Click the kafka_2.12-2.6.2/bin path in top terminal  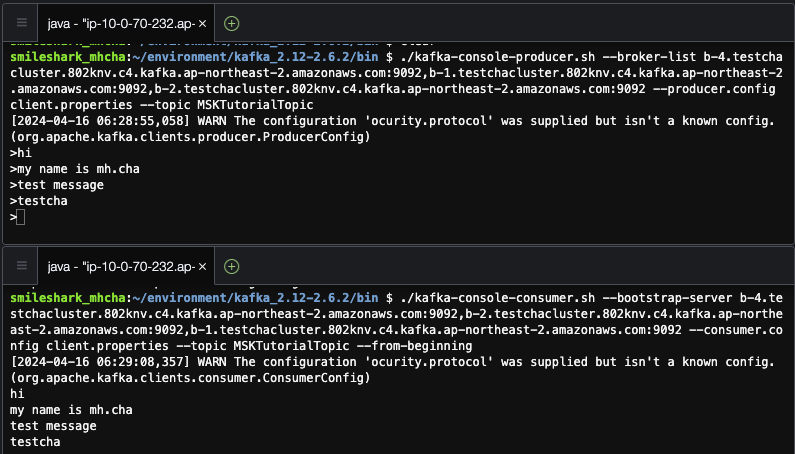click(x=306, y=56)
